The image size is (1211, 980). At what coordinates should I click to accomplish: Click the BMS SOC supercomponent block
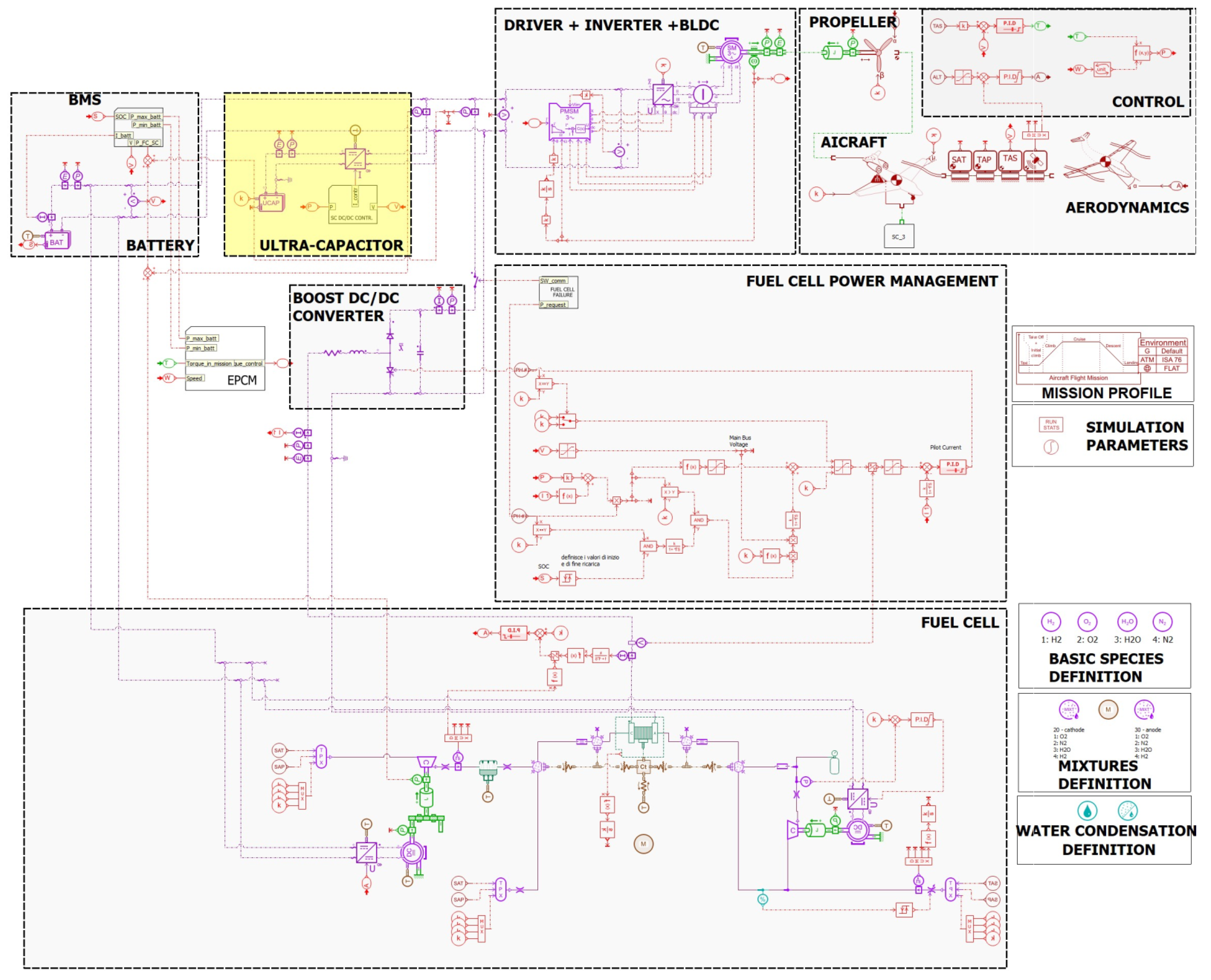click(x=138, y=128)
